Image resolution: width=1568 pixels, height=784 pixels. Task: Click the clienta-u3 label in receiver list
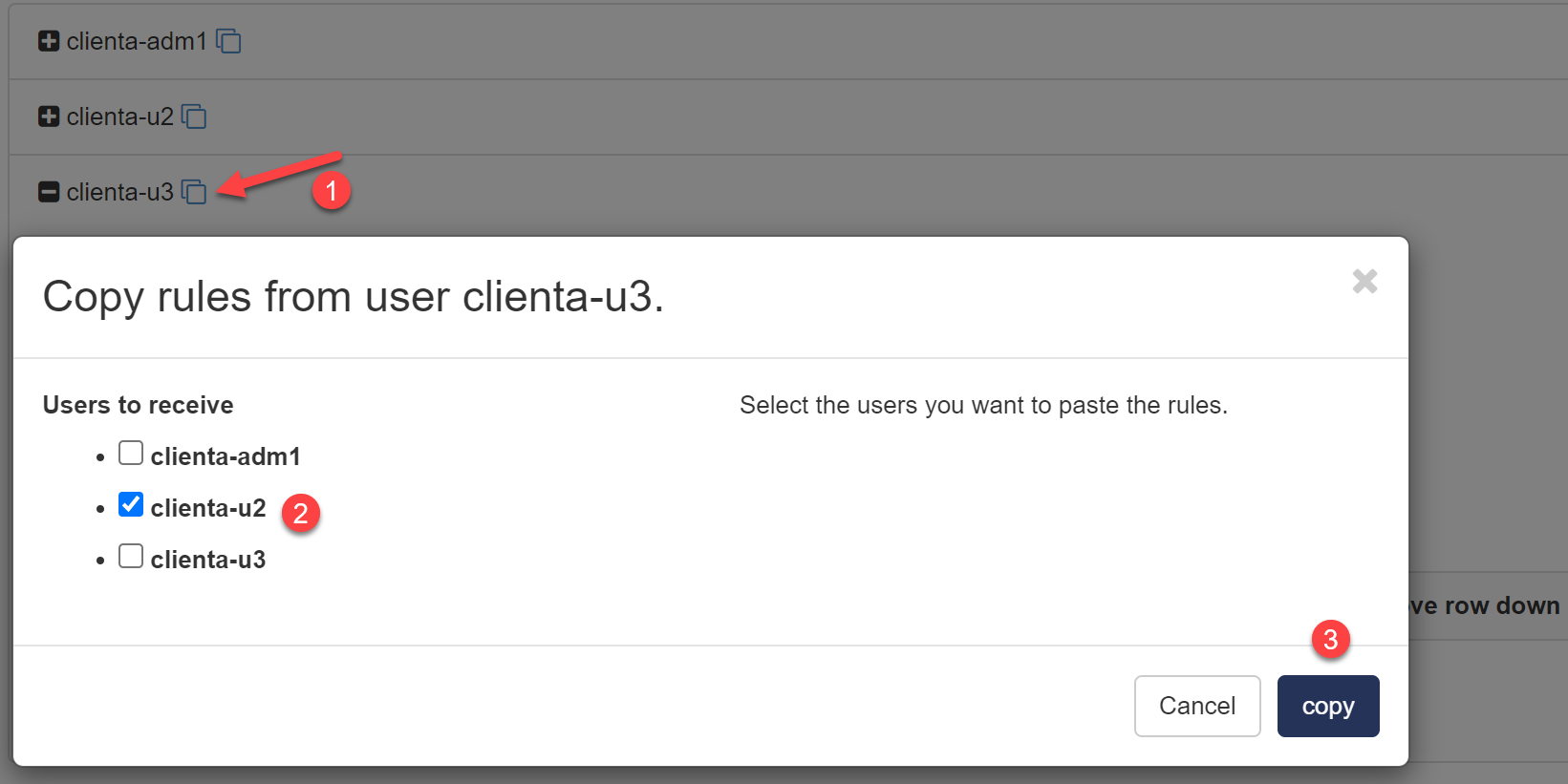click(x=208, y=560)
